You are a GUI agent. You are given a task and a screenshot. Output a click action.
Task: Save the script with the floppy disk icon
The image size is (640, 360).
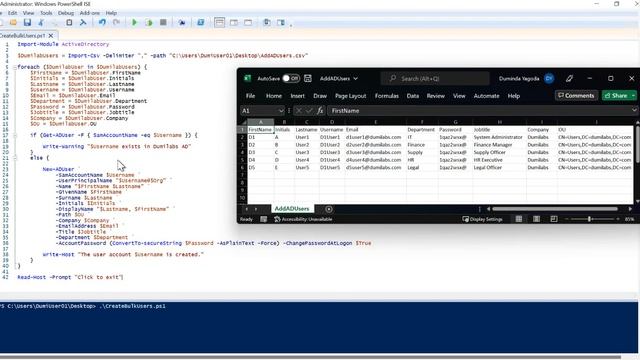pos(27,23)
